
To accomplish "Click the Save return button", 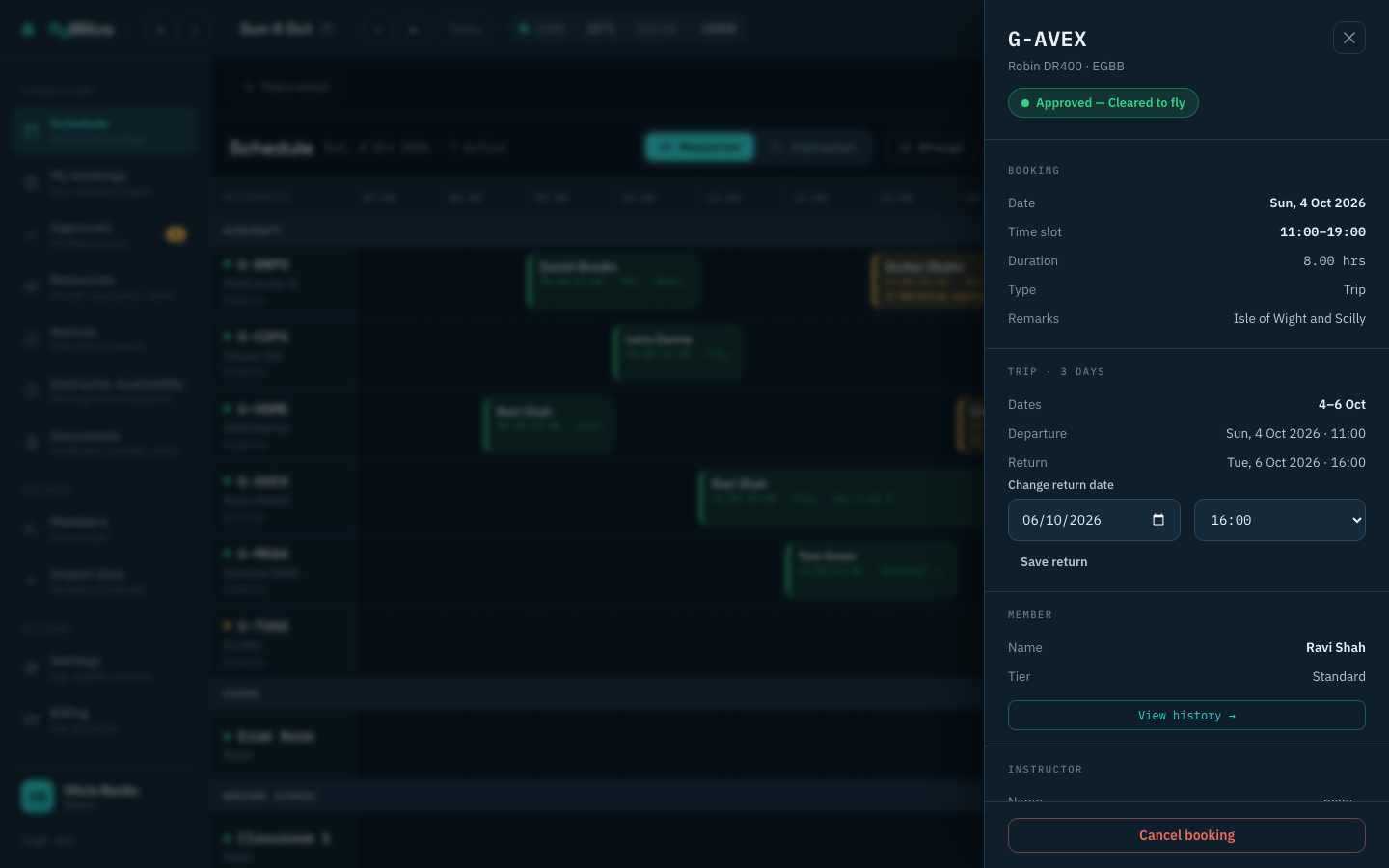I will tap(1053, 562).
